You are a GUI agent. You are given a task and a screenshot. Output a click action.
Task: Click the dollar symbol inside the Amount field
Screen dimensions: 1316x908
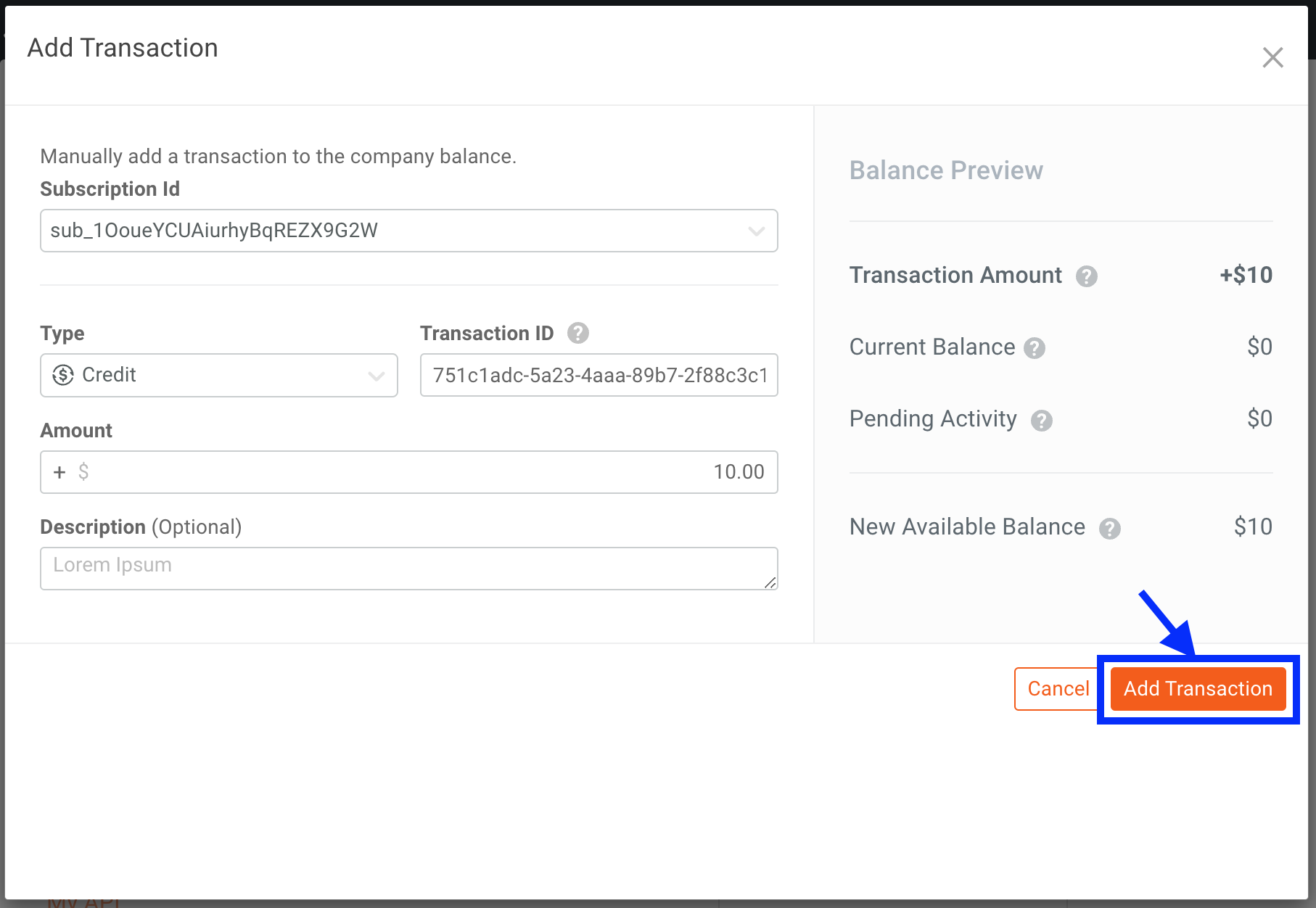click(83, 472)
